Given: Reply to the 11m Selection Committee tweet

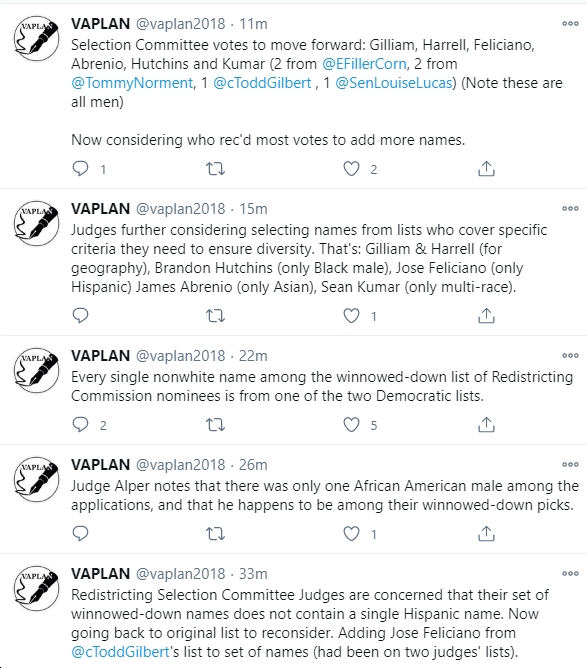Looking at the screenshot, I should pos(81,169).
